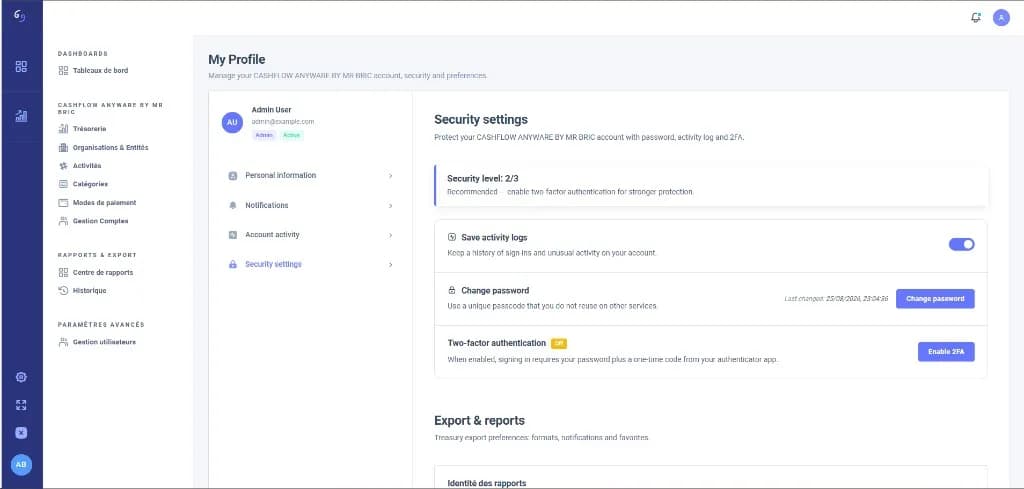Click the Change password button
The height and width of the screenshot is (489, 1024).
point(935,298)
